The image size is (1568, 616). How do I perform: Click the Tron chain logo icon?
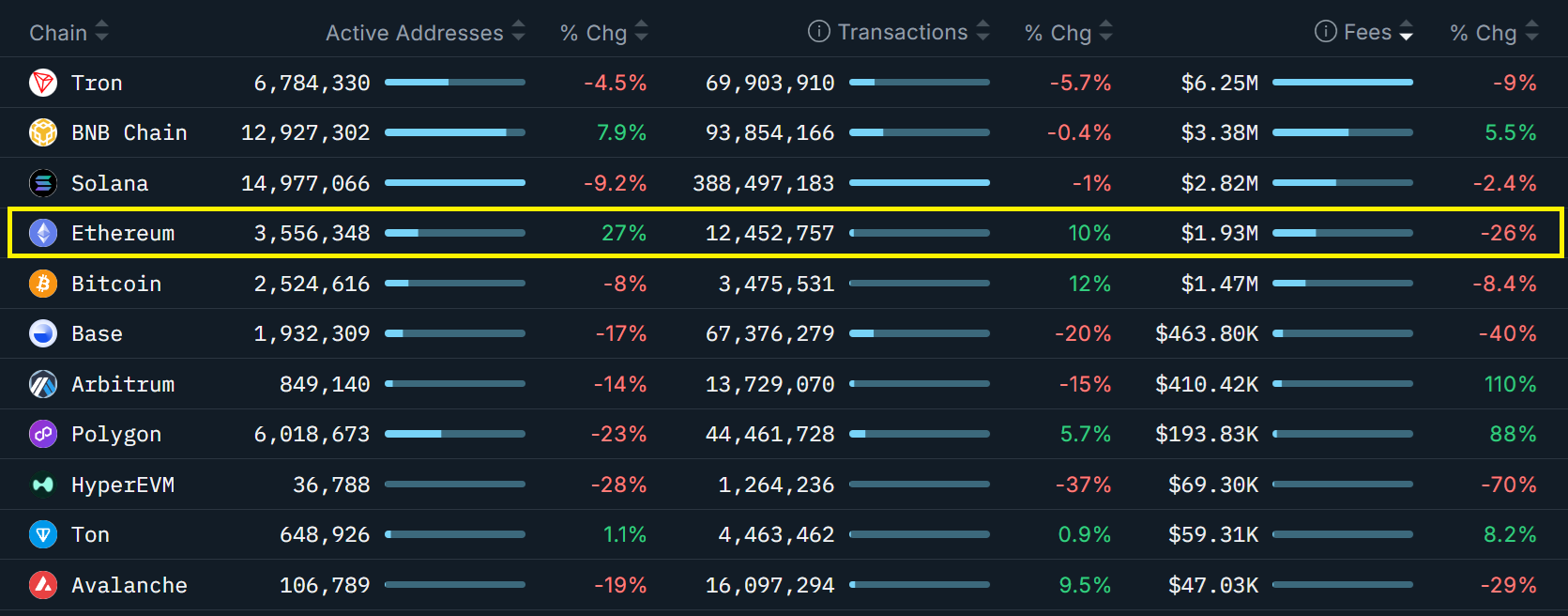coord(43,83)
